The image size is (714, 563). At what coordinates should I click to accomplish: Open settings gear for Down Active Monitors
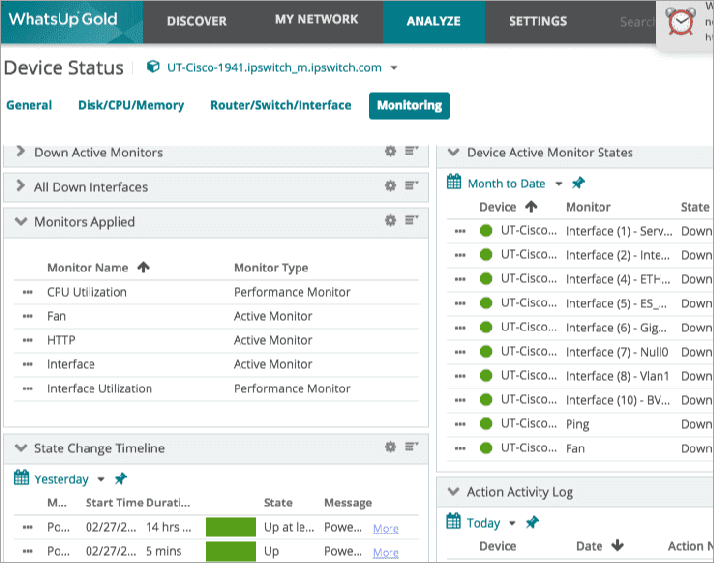(x=390, y=151)
